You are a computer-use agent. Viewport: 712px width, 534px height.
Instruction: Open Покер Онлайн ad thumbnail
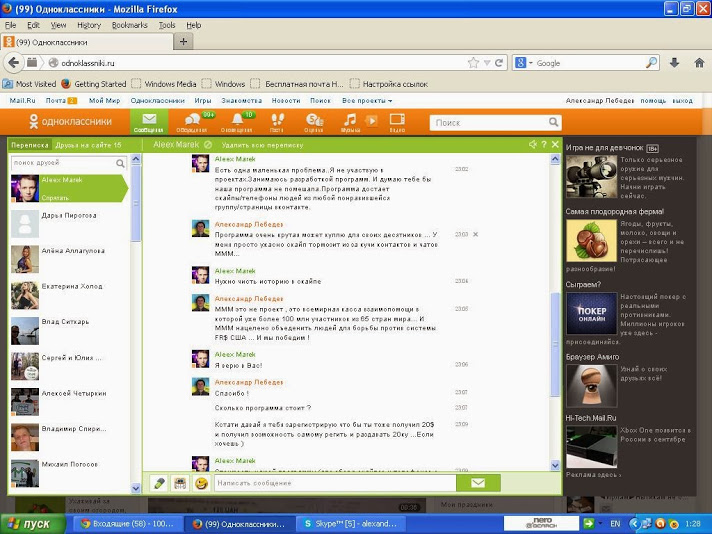point(591,314)
